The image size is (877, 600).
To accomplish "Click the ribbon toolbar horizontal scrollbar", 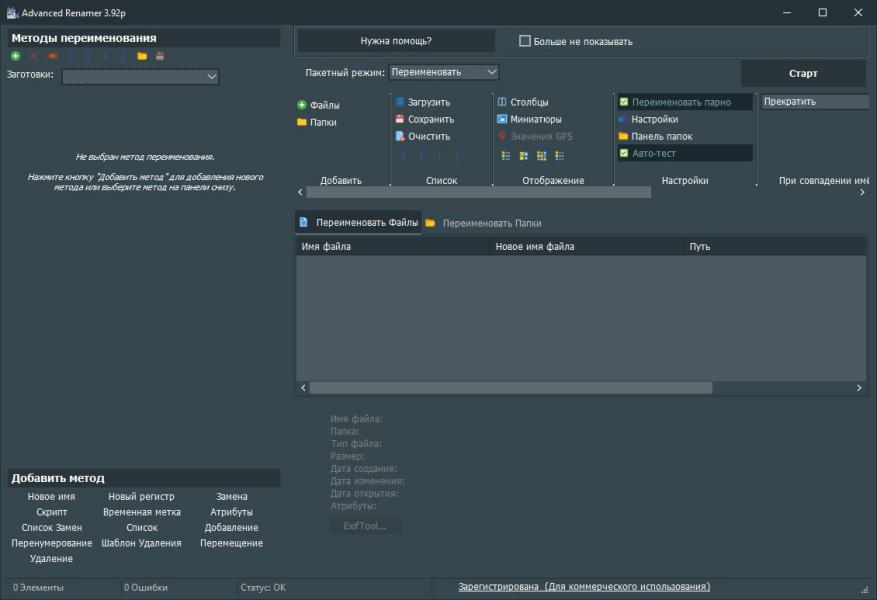I will pos(478,192).
